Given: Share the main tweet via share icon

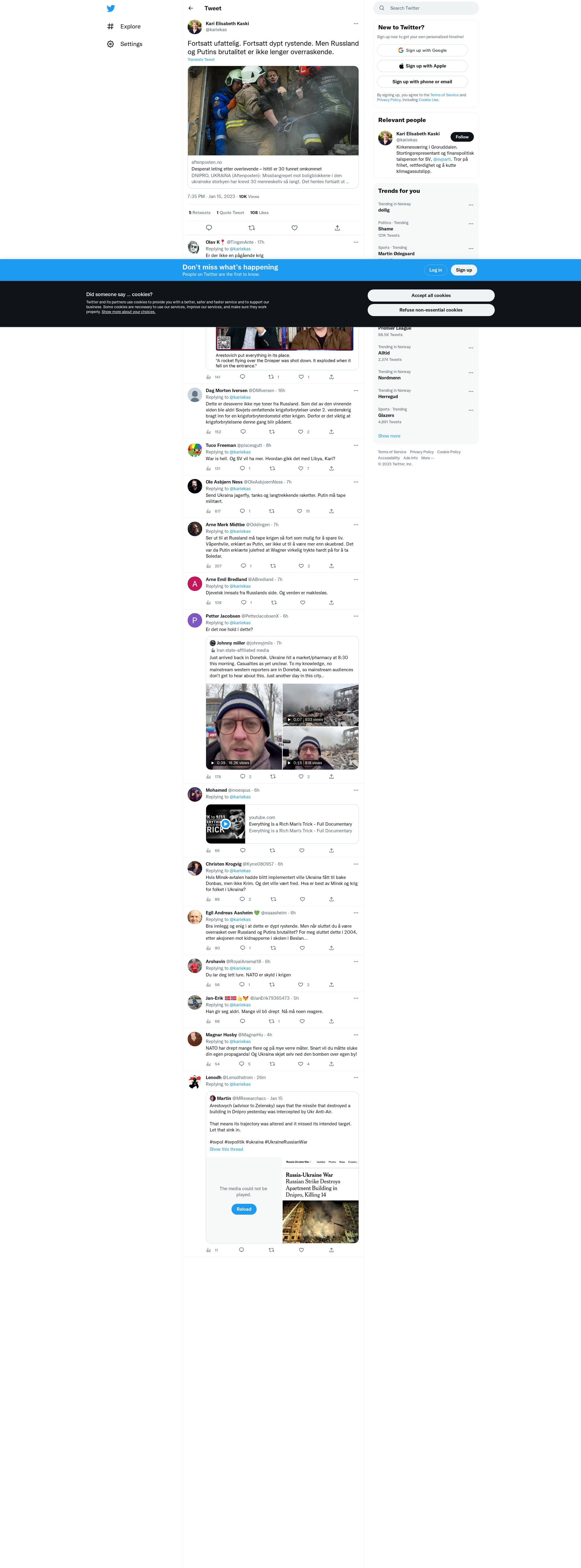Looking at the screenshot, I should tap(337, 228).
